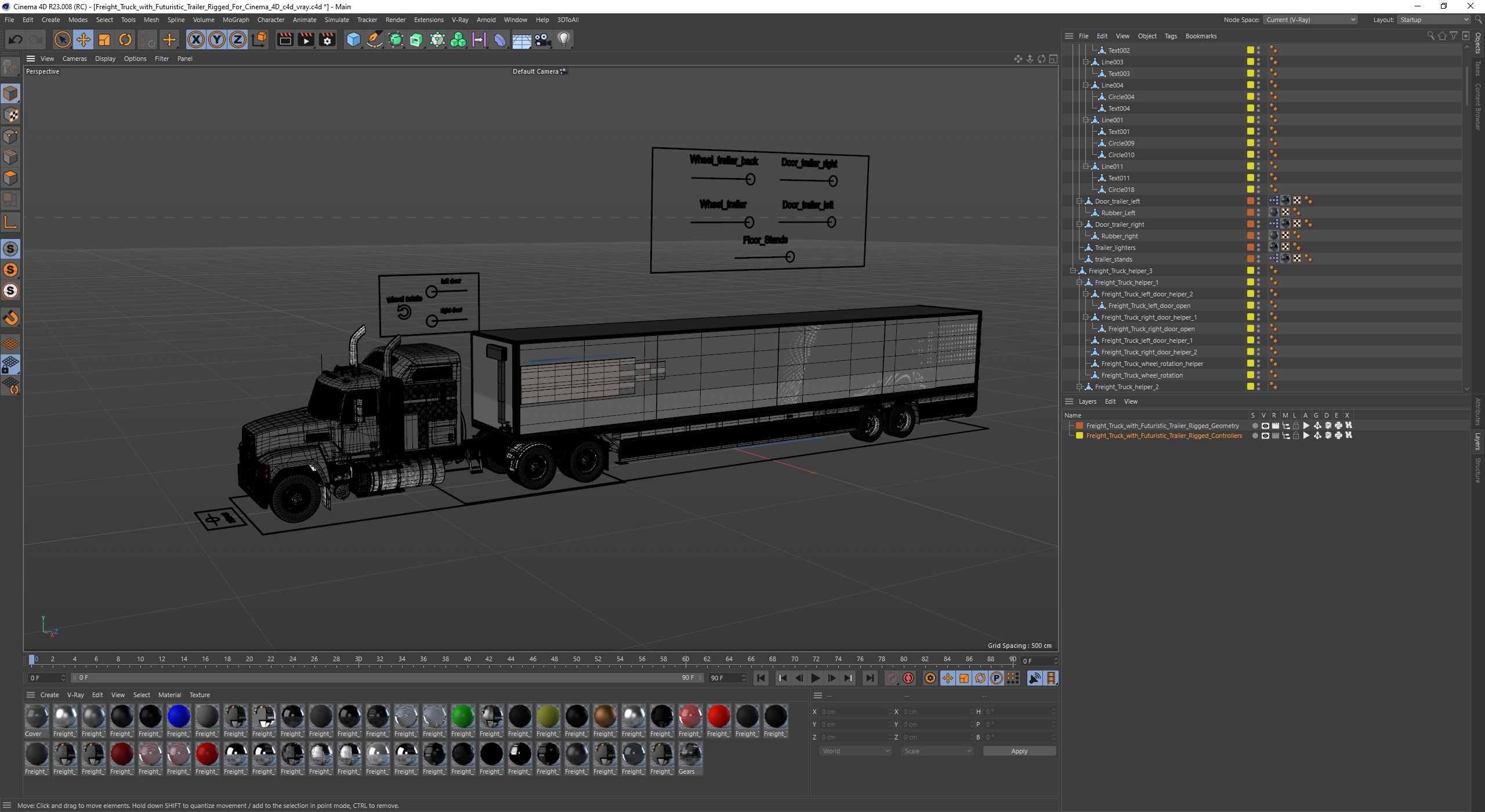Screen dimensions: 1485x812
Task: Click the Apply button in coordinates panel
Action: pyautogui.click(x=1018, y=751)
